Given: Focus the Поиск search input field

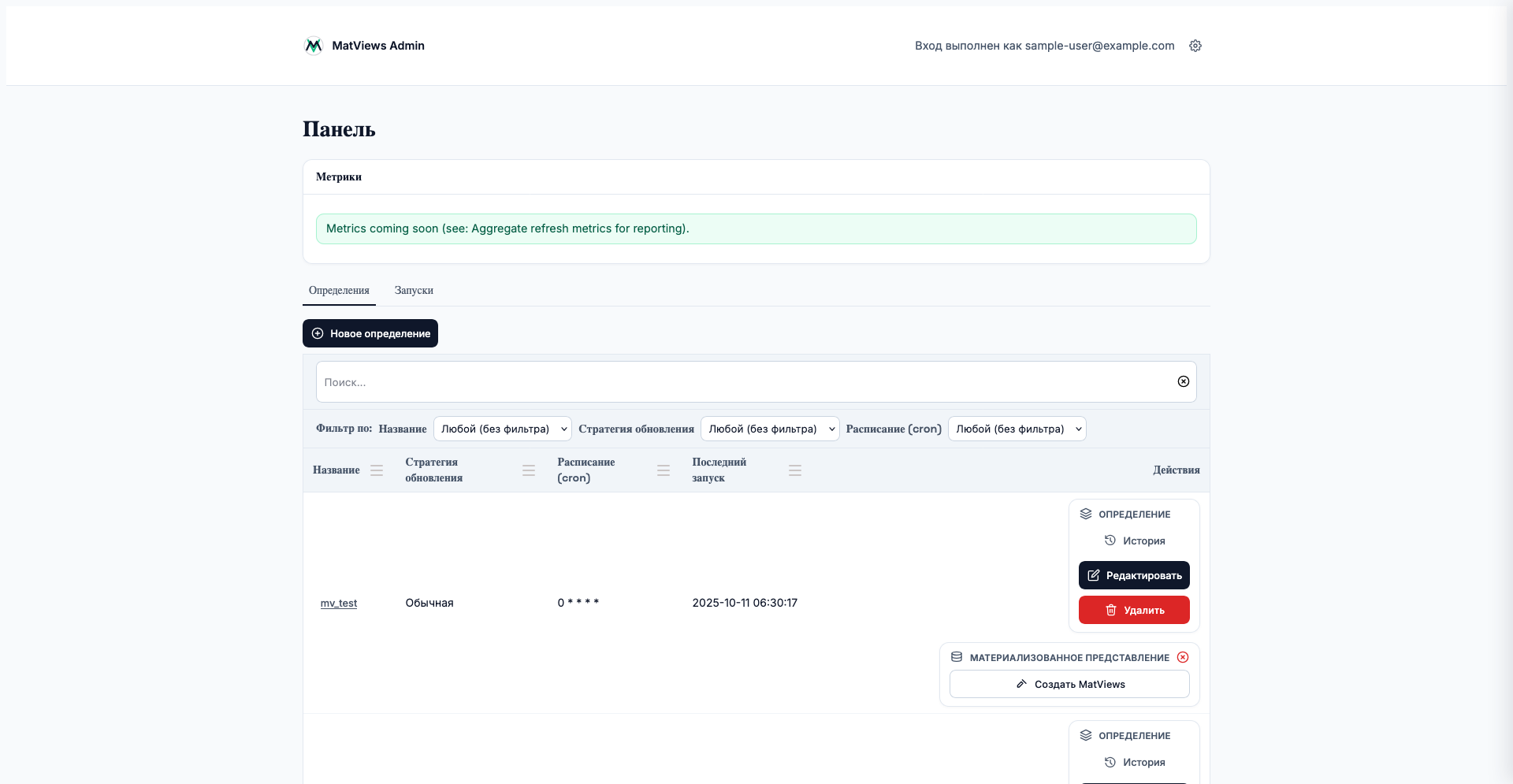Looking at the screenshot, I should tap(741, 382).
